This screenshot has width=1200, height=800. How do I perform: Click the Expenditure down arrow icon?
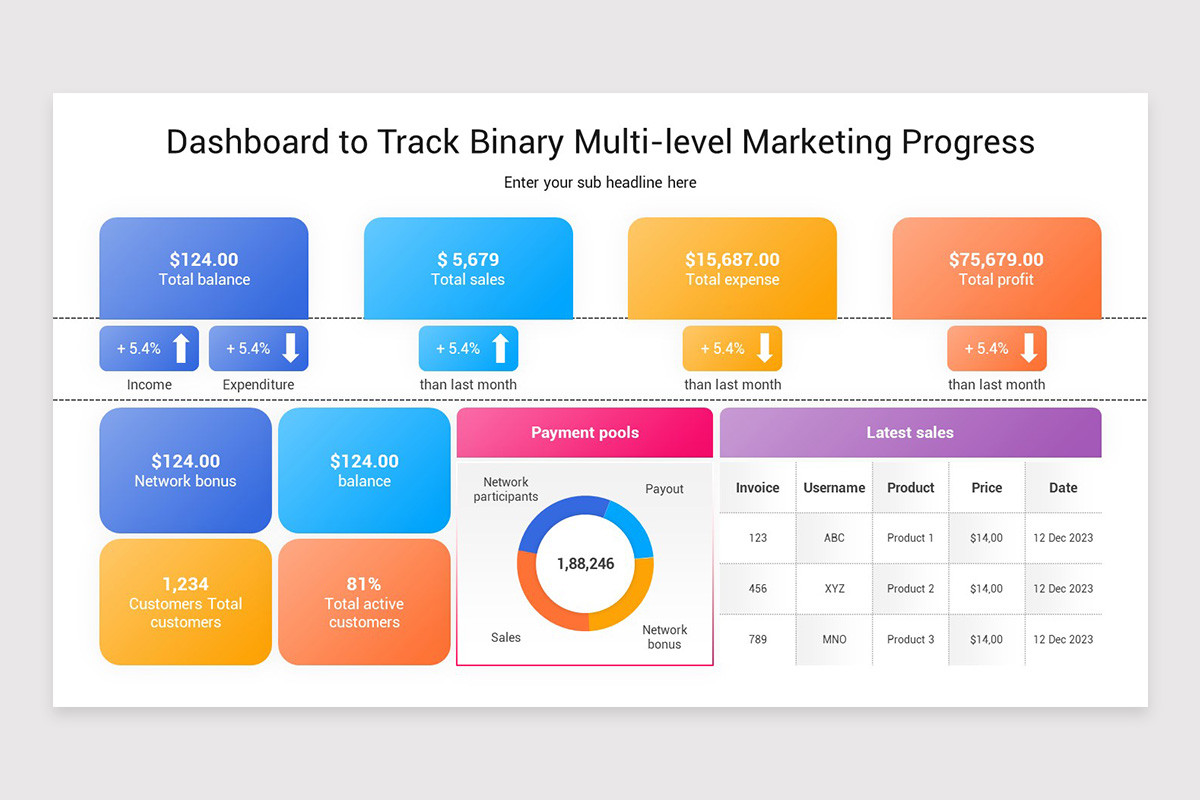291,348
